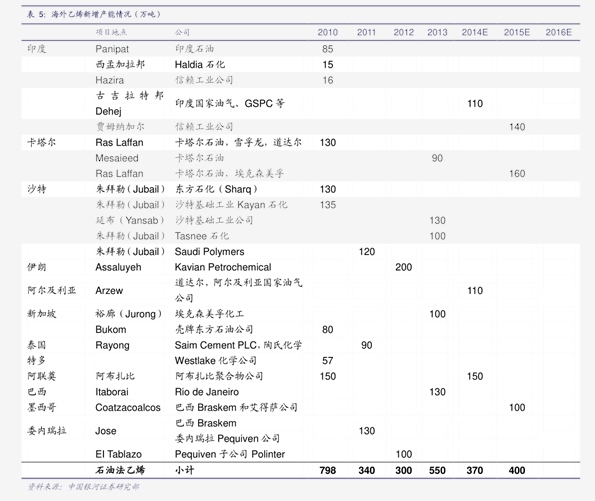Click the Arzew location cell
This screenshot has width=595, height=501.
pyautogui.click(x=109, y=291)
